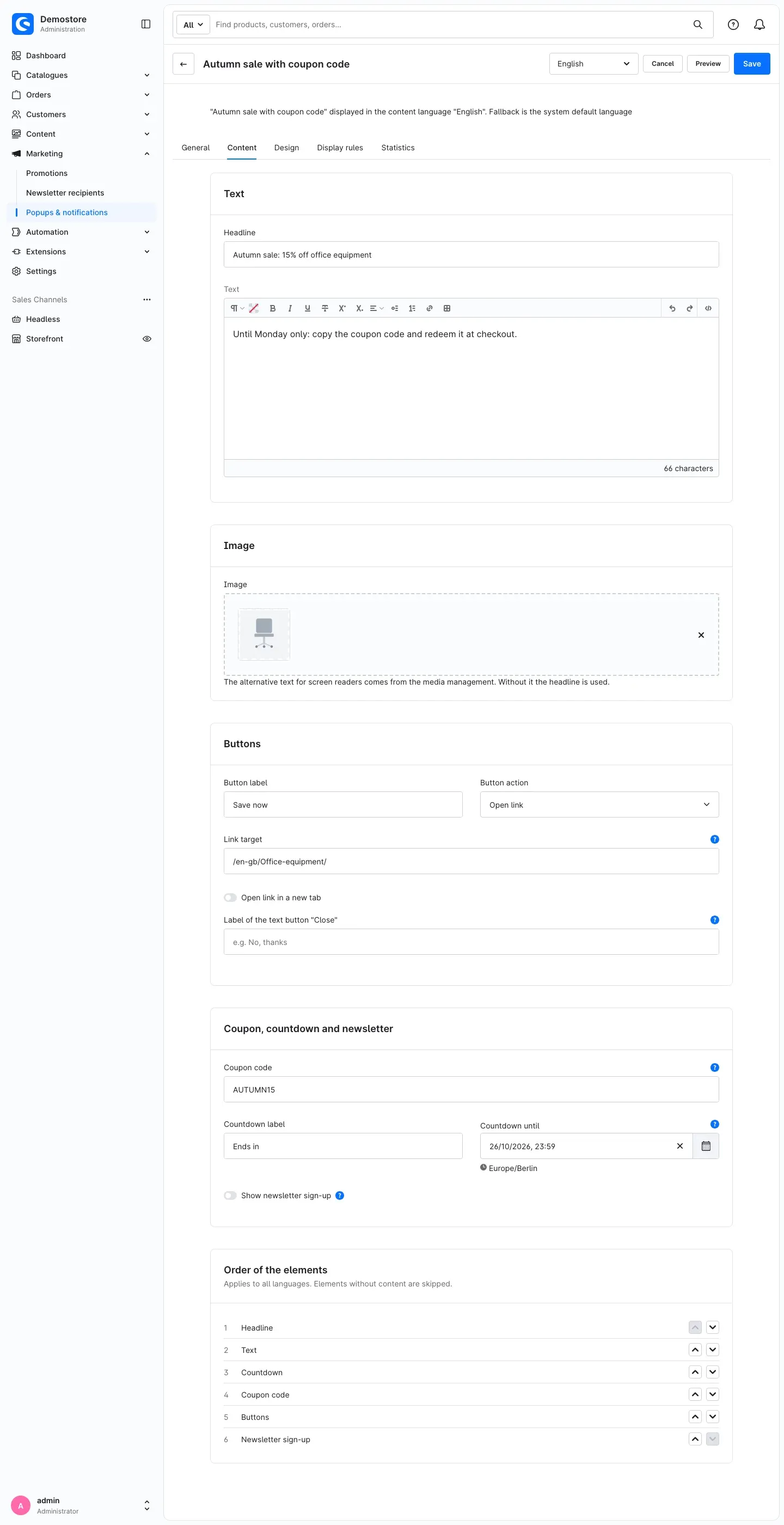Open Sales Channels three-dot menu
The width and height of the screenshot is (784, 1525).
point(147,300)
